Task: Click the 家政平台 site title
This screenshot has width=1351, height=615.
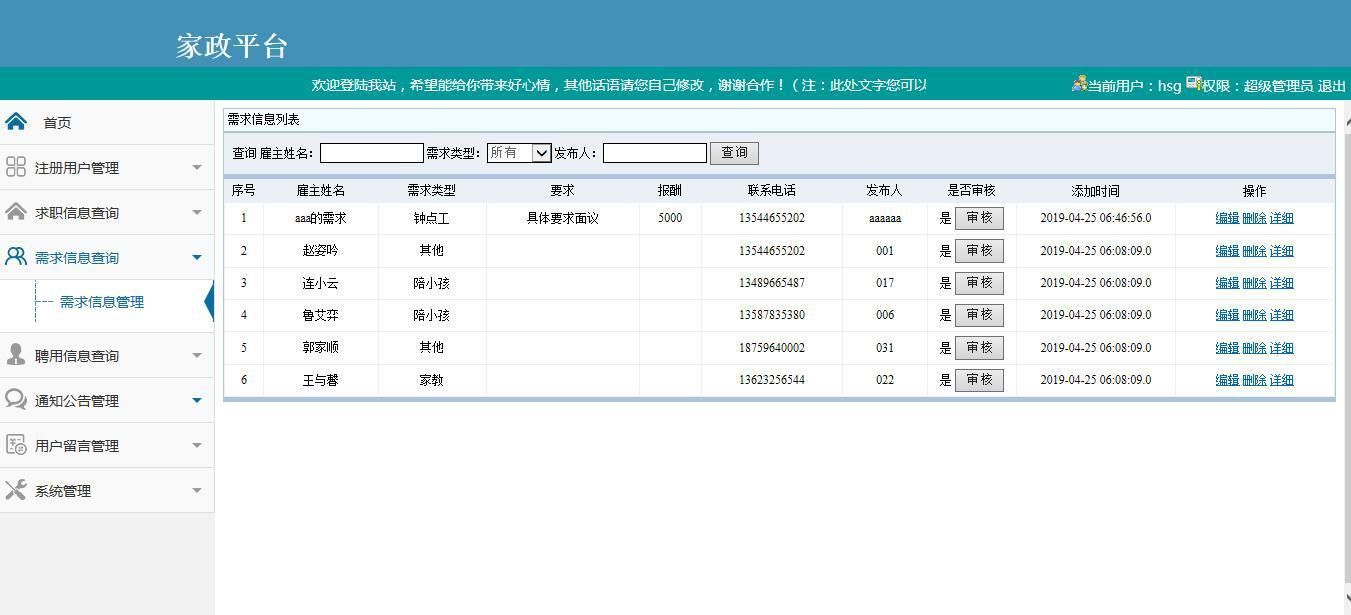Action: point(232,46)
